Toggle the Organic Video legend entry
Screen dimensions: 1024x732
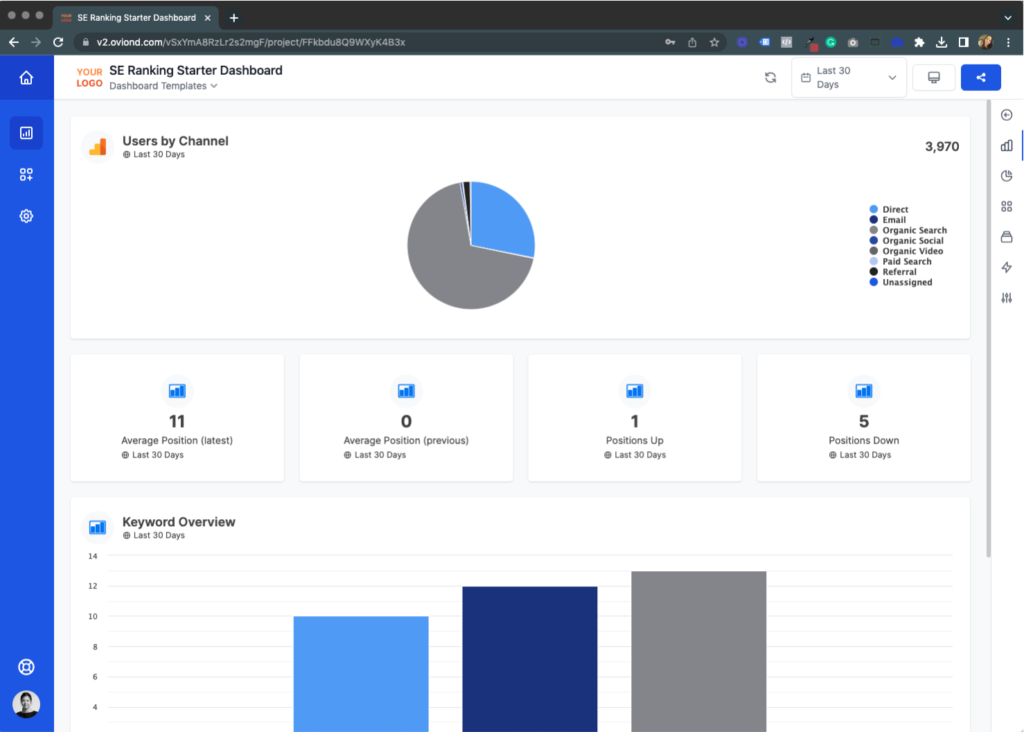coord(906,251)
